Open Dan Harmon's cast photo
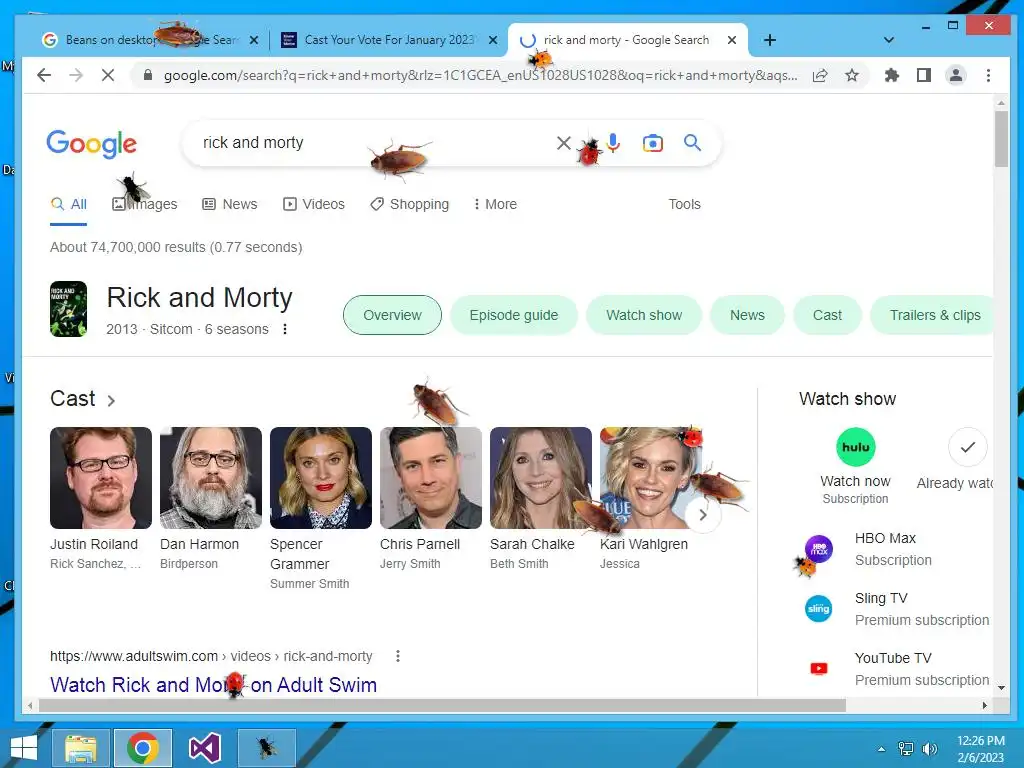The image size is (1024, 768). pyautogui.click(x=211, y=478)
